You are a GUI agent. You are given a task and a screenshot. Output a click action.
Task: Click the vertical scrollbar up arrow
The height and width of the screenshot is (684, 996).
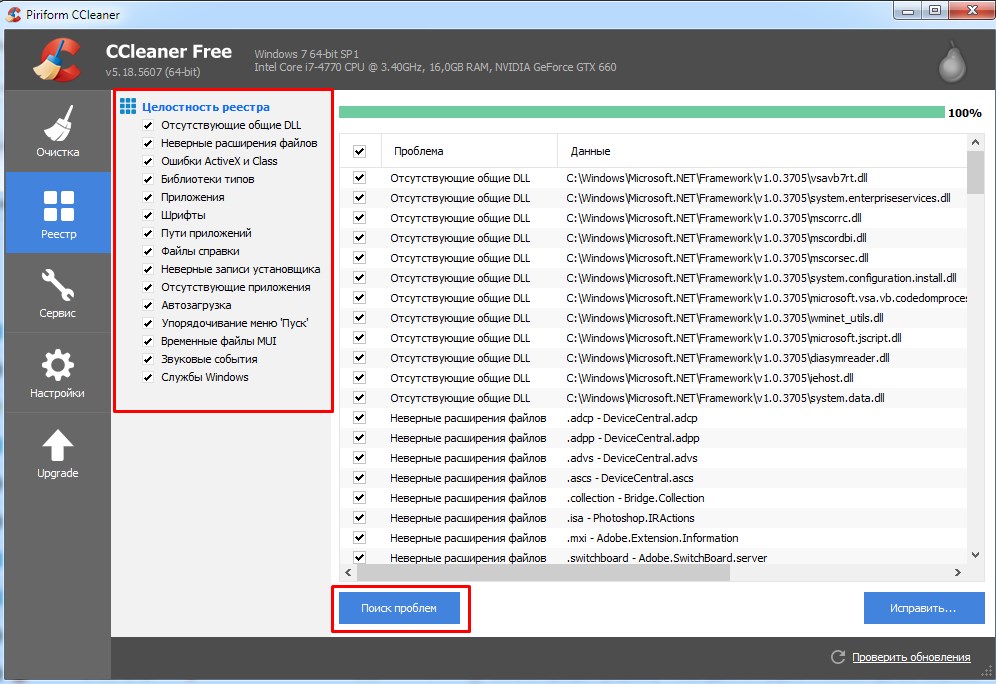(976, 142)
